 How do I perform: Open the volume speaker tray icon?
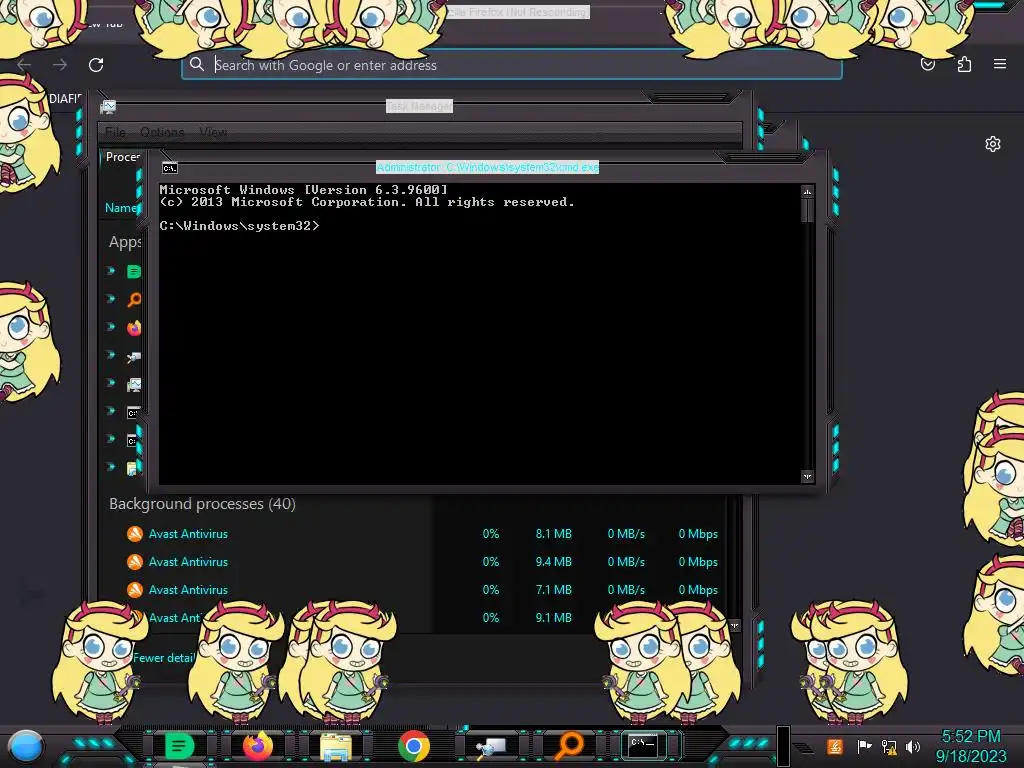click(913, 746)
